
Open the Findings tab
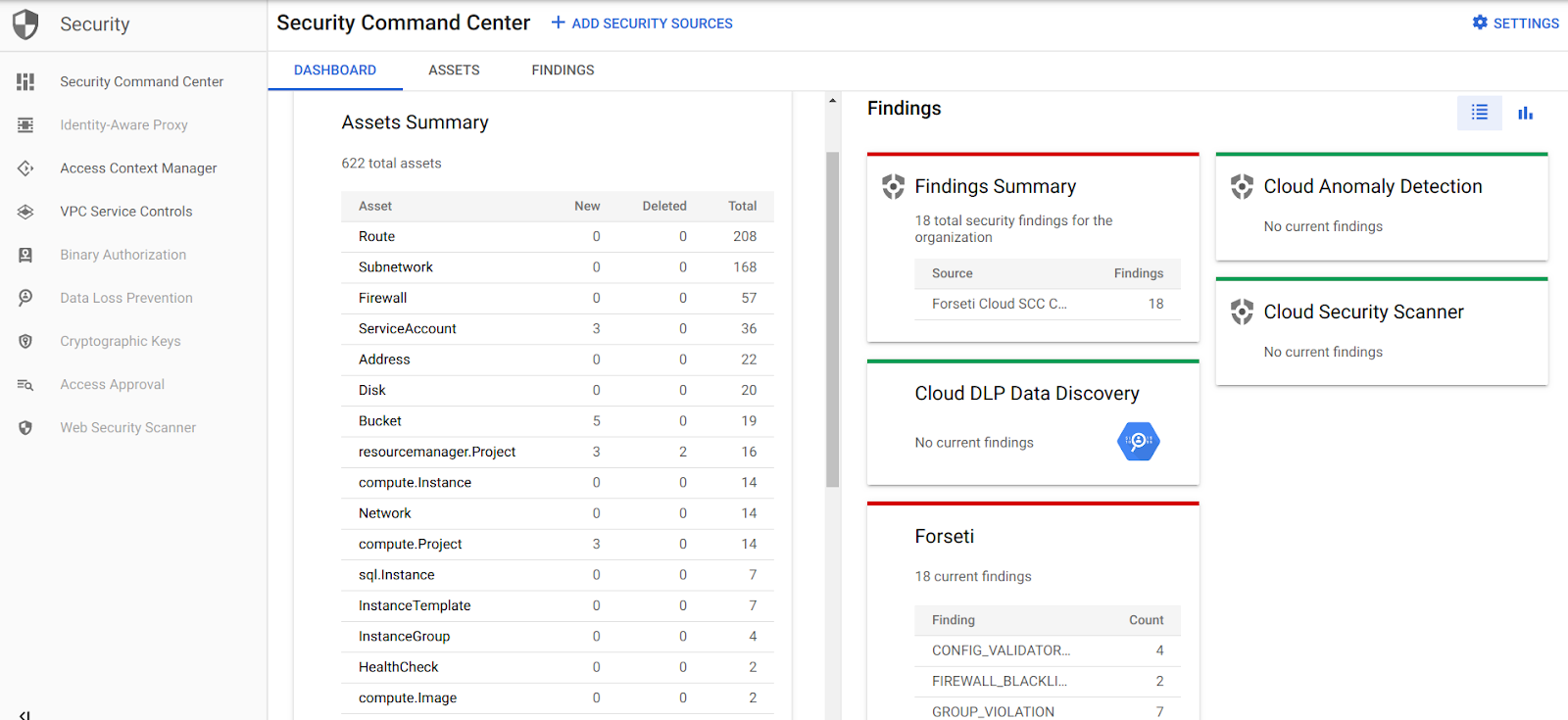pyautogui.click(x=563, y=71)
